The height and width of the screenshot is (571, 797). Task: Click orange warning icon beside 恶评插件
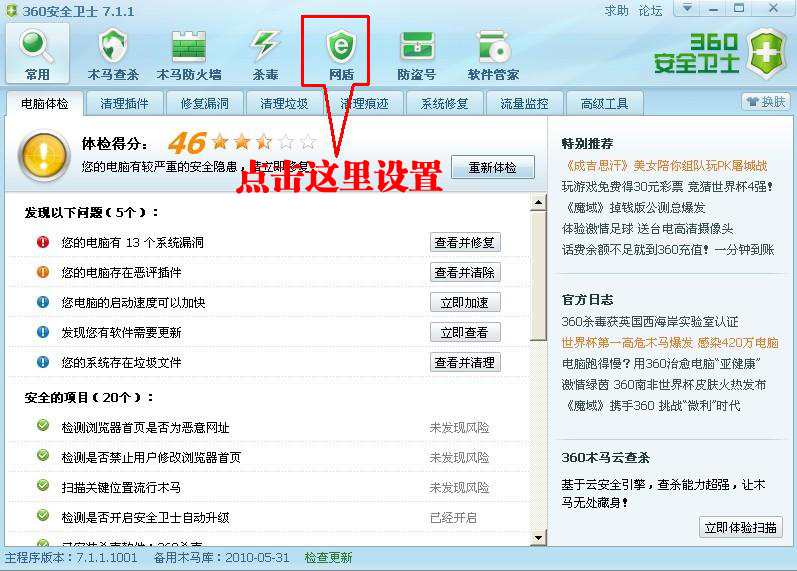point(43,272)
